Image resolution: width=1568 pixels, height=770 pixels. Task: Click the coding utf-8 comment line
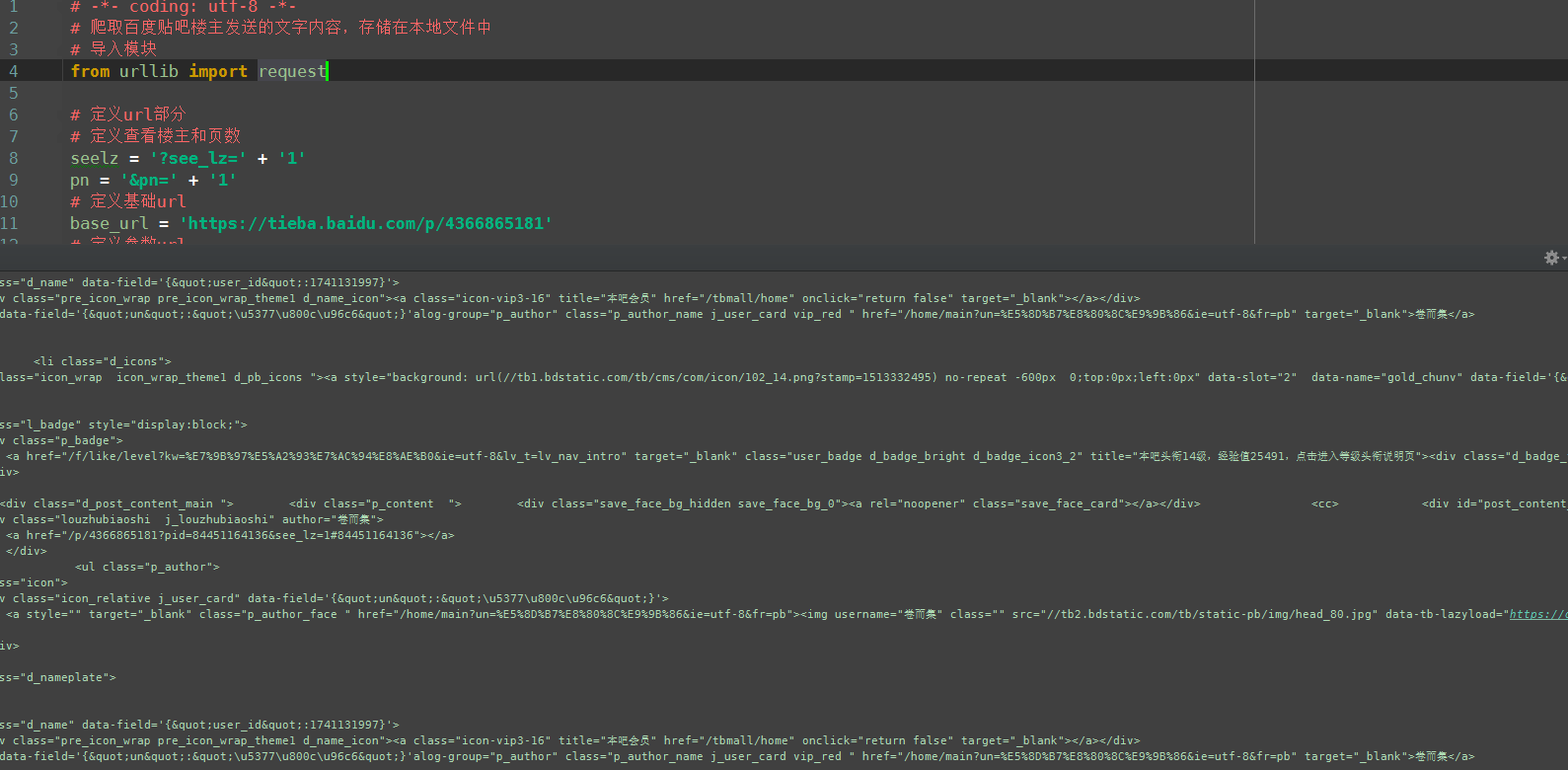tap(184, 7)
